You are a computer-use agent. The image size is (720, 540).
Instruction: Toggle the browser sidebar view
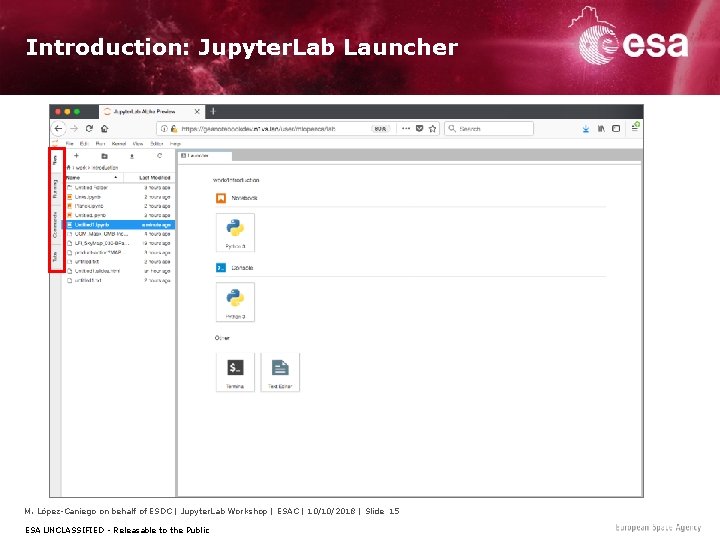[x=616, y=129]
